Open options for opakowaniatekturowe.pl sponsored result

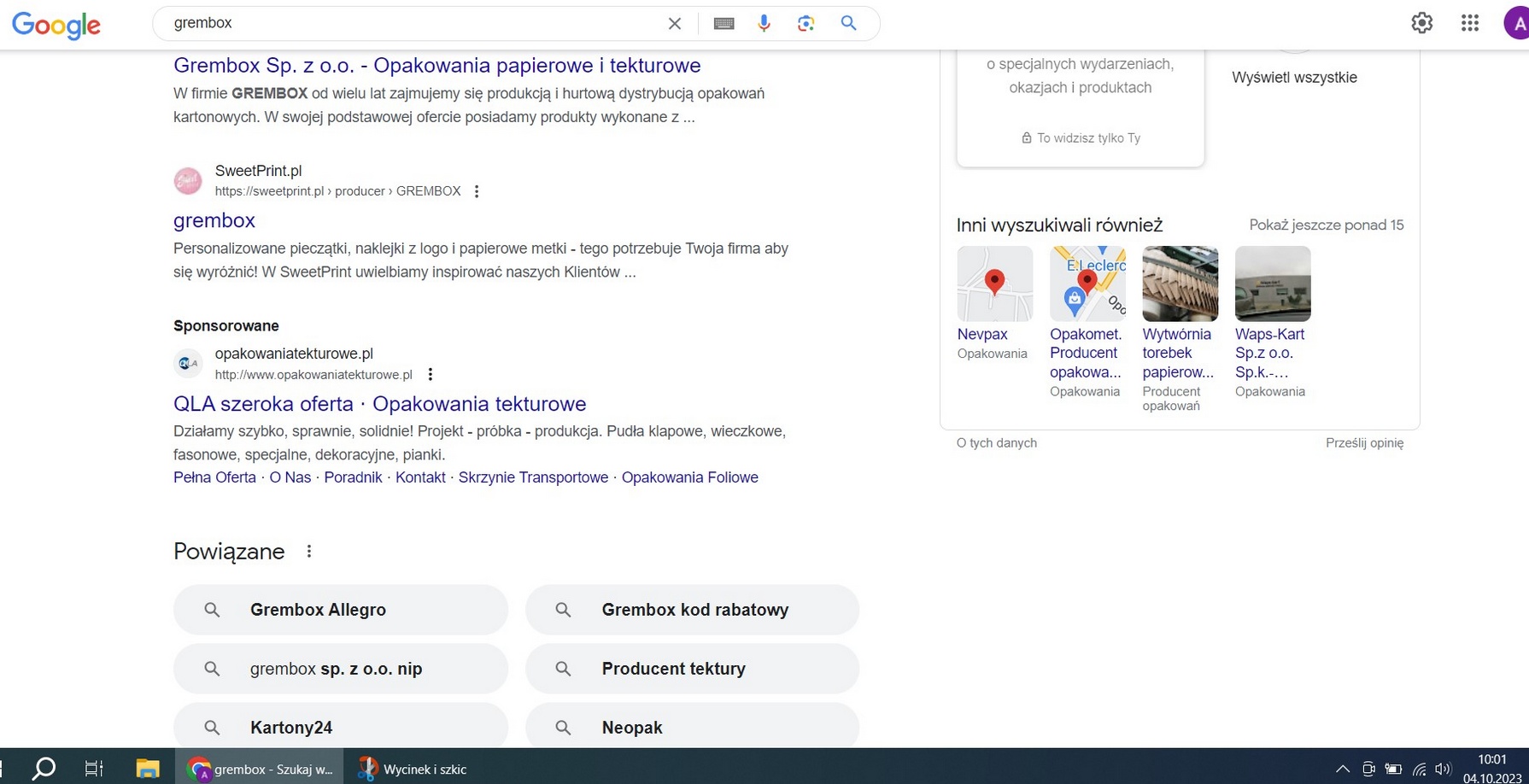(x=431, y=374)
